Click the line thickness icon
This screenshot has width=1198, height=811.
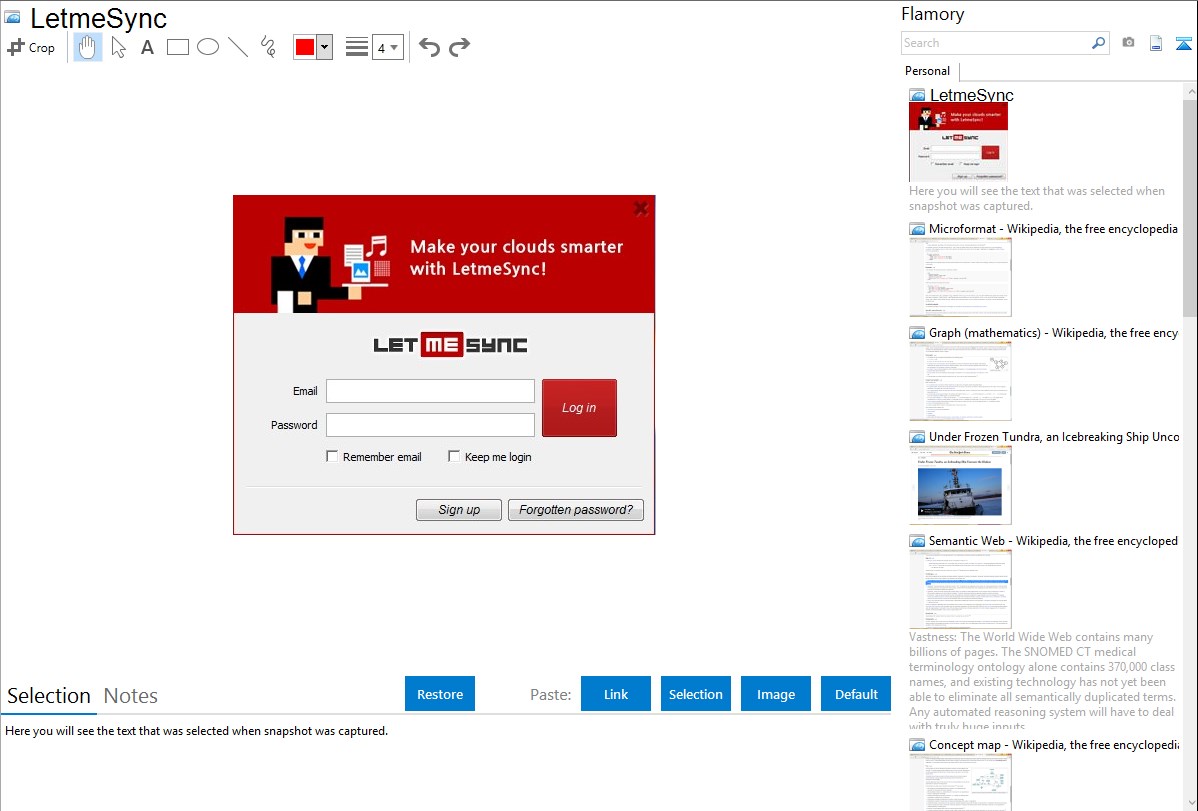[357, 47]
